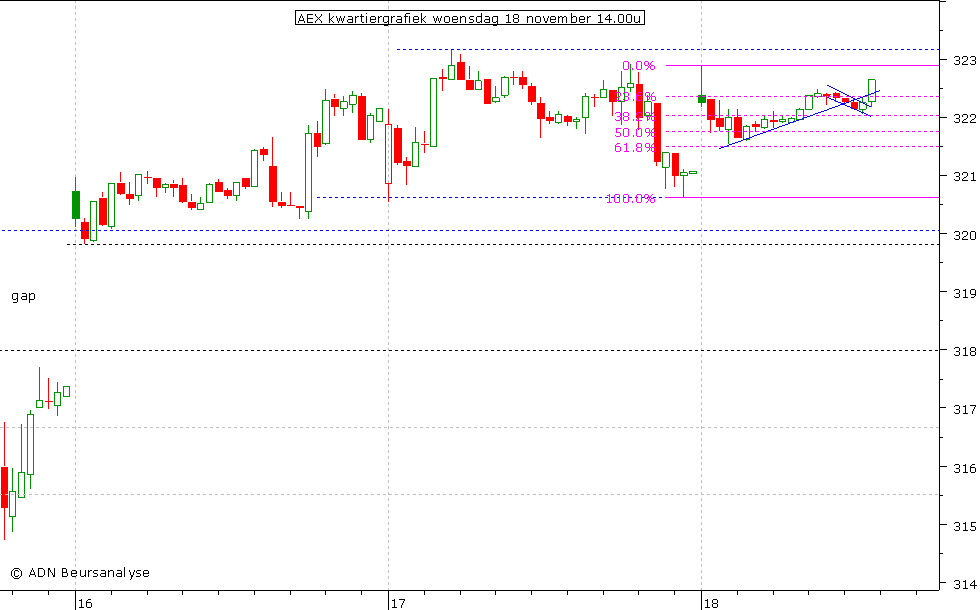Click the price axis label 319
This screenshot has width=980, height=610.
click(x=964, y=293)
